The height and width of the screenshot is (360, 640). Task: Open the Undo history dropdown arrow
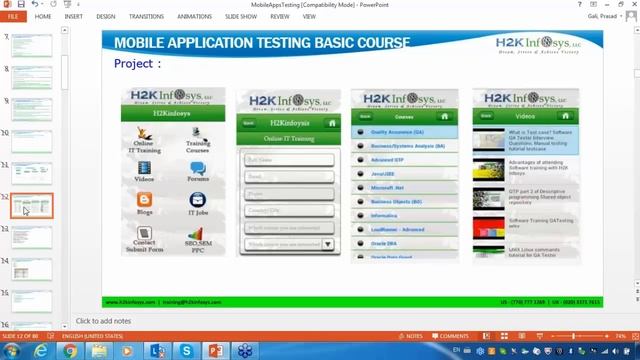click(42, 4)
